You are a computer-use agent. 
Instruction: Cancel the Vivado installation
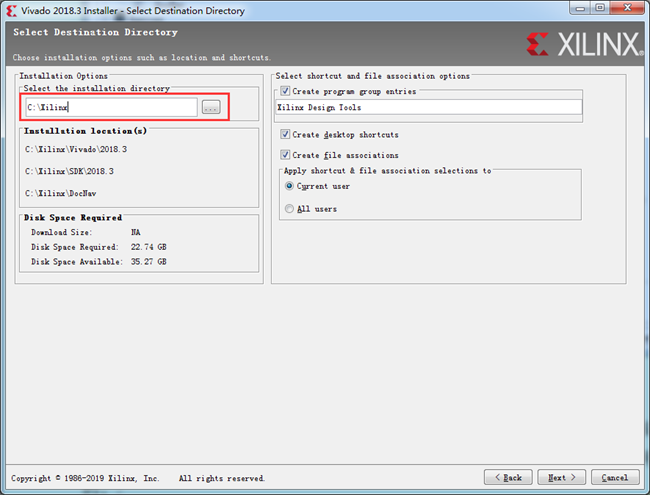coord(615,477)
